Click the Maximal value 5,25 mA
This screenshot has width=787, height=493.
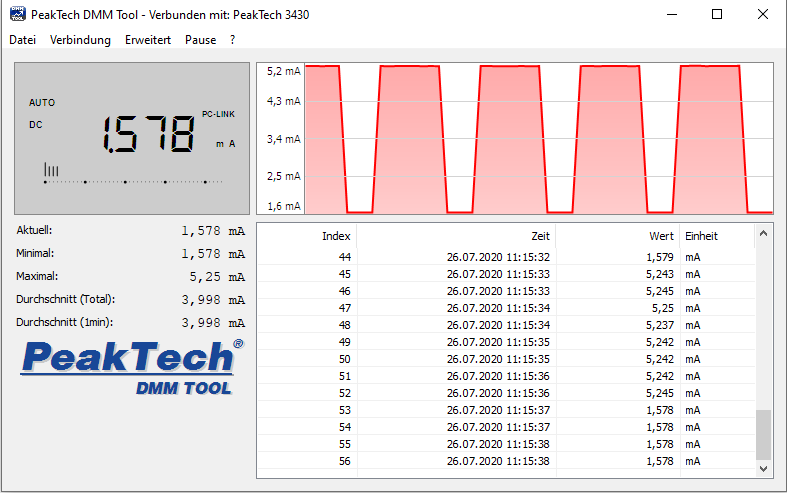click(217, 277)
